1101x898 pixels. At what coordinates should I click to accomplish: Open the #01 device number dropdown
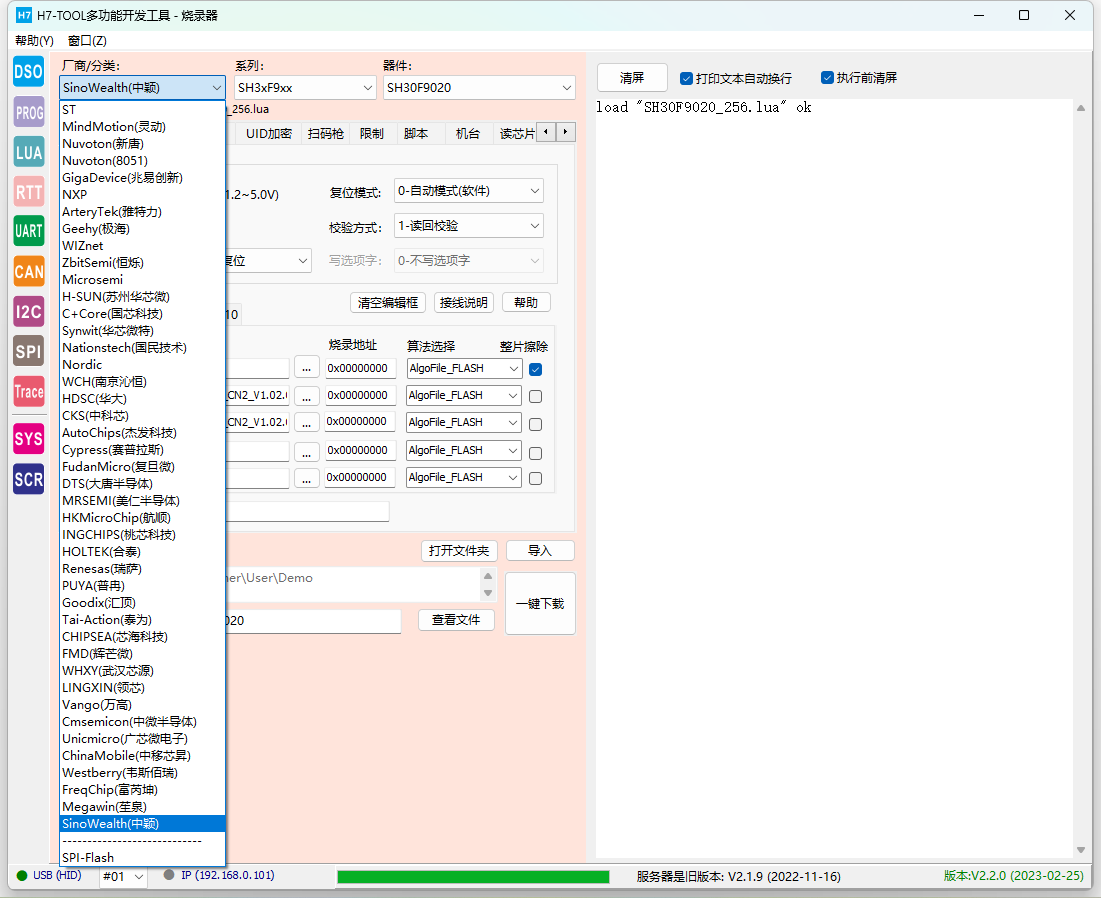point(123,876)
